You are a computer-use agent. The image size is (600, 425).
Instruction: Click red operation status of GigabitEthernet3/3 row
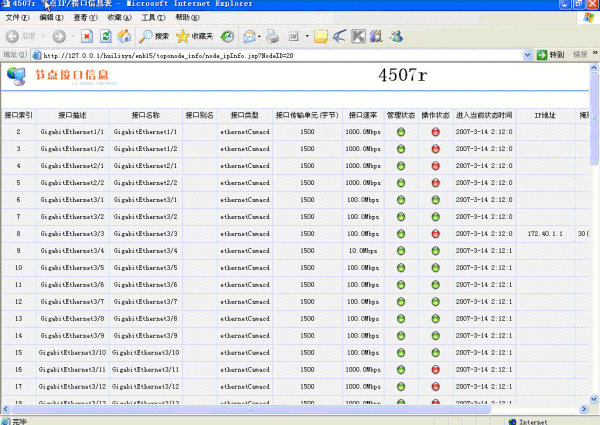(x=435, y=234)
